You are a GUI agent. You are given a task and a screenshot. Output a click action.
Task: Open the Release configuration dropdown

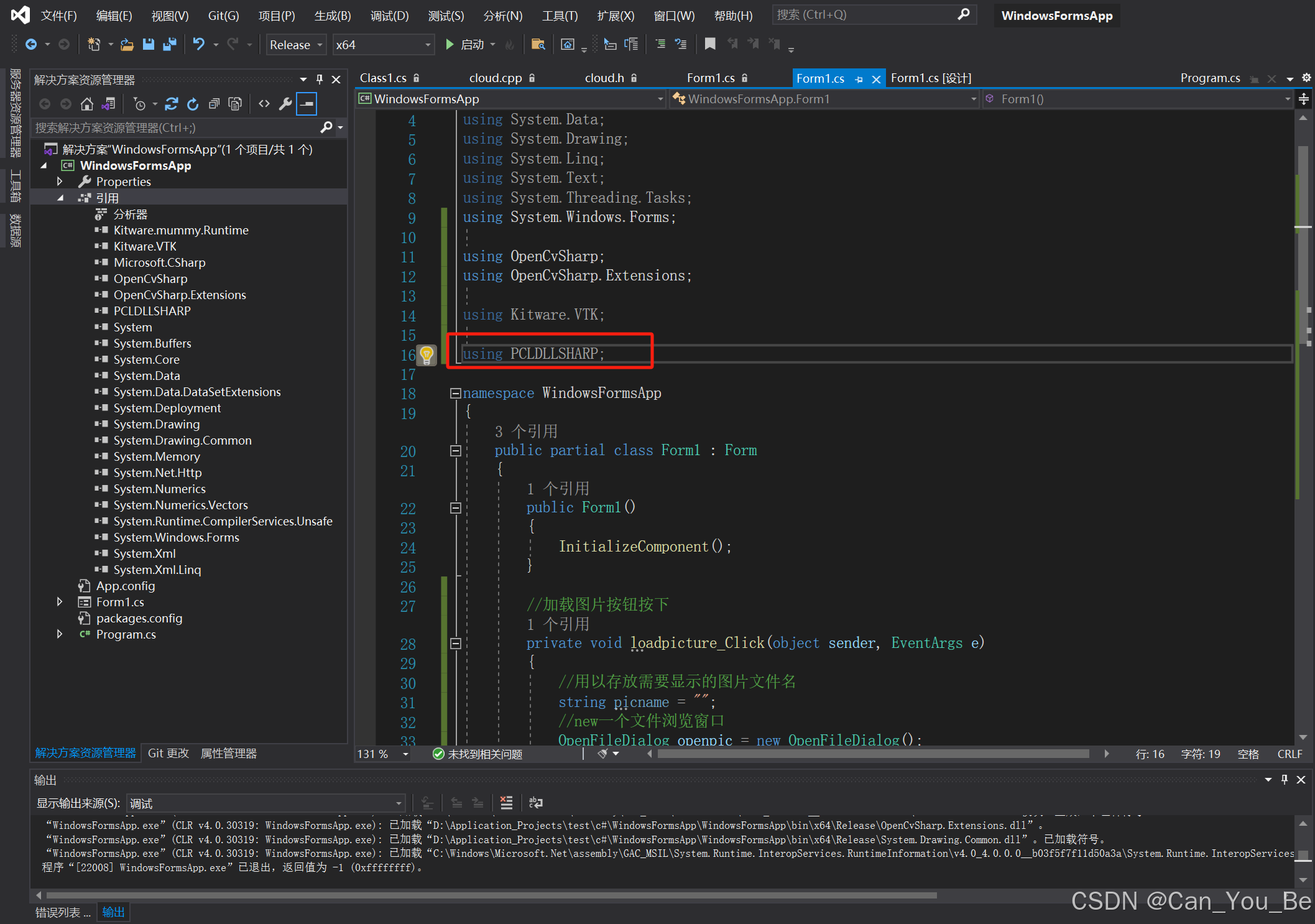pos(295,44)
